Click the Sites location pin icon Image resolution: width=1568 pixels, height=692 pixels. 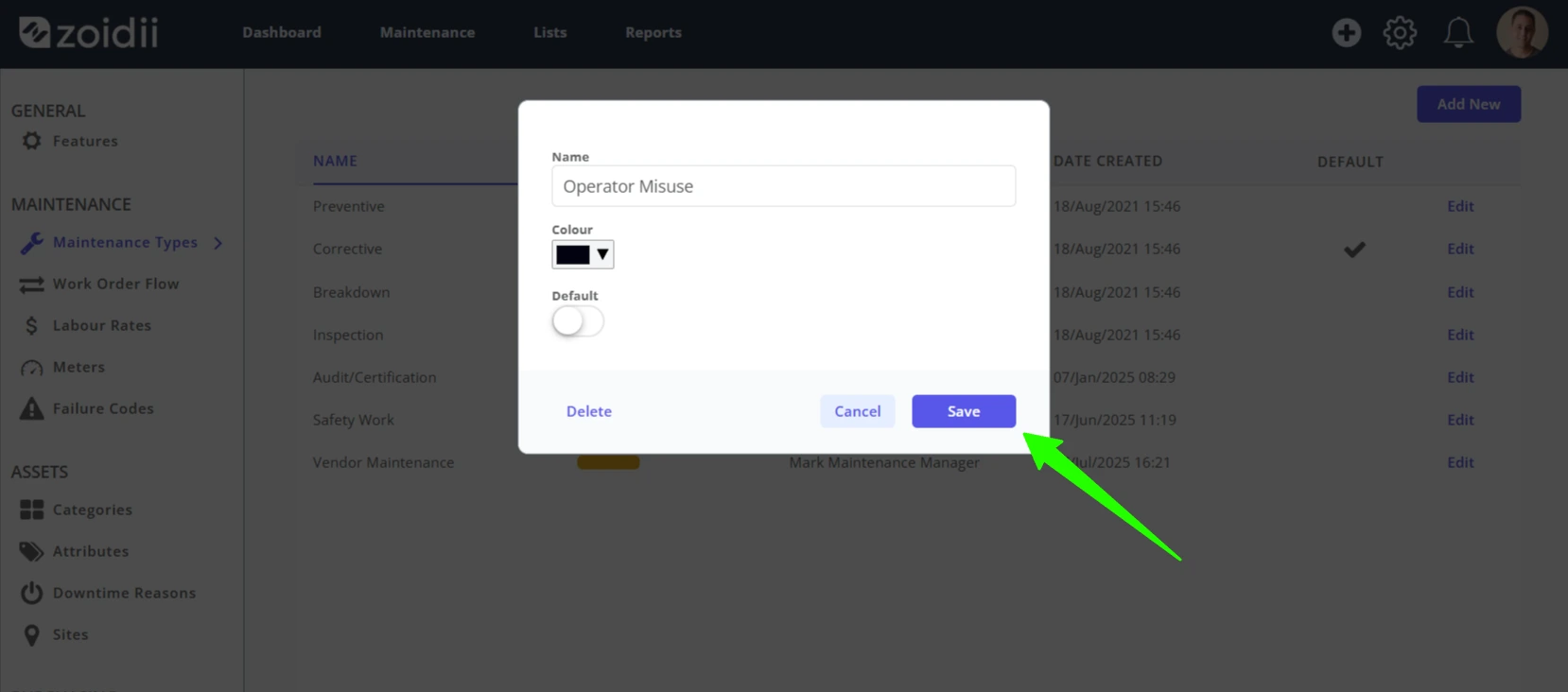pyautogui.click(x=31, y=634)
